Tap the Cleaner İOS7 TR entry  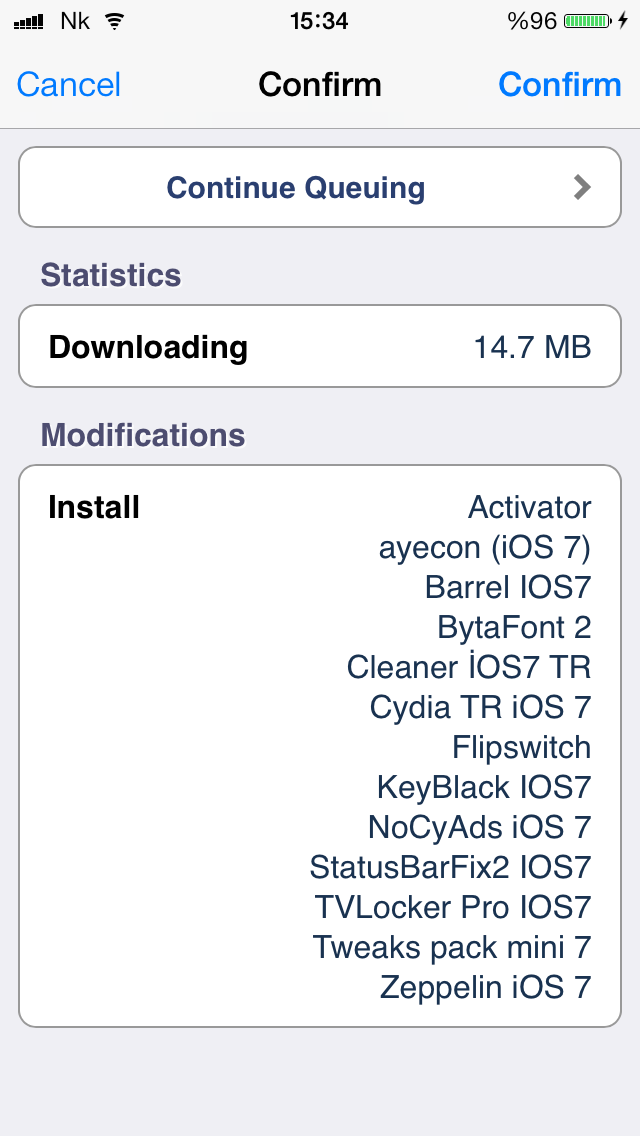pos(468,667)
